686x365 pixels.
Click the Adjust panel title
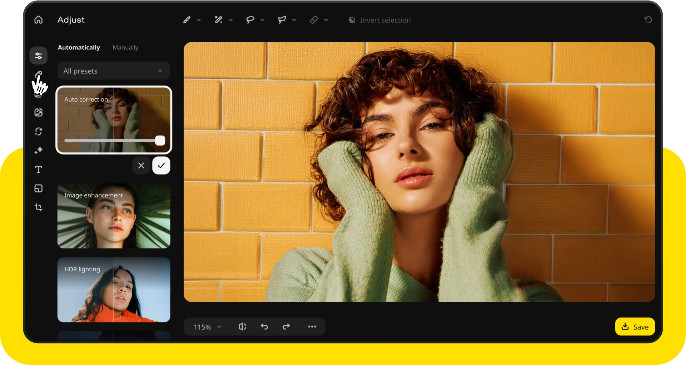coord(71,20)
